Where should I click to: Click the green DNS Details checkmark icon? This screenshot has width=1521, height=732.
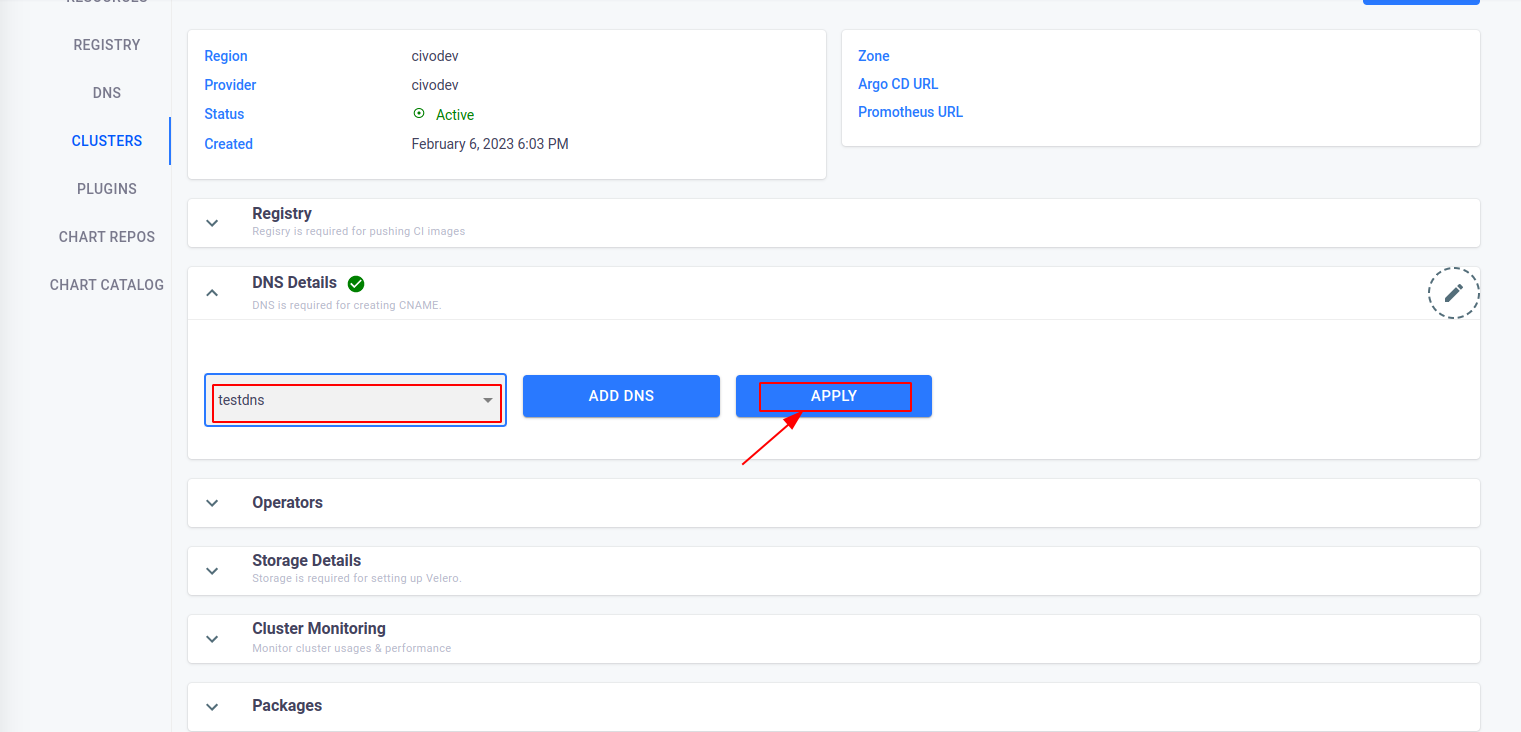[x=356, y=283]
